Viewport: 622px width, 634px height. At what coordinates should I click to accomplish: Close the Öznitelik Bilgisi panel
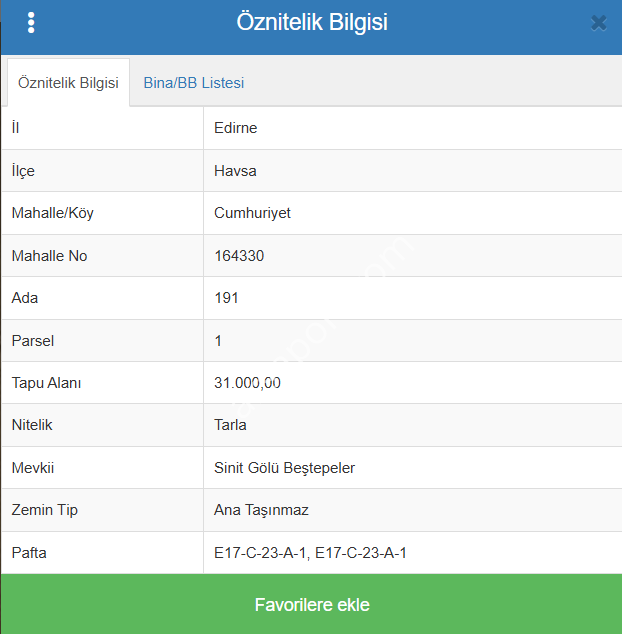pyautogui.click(x=598, y=23)
